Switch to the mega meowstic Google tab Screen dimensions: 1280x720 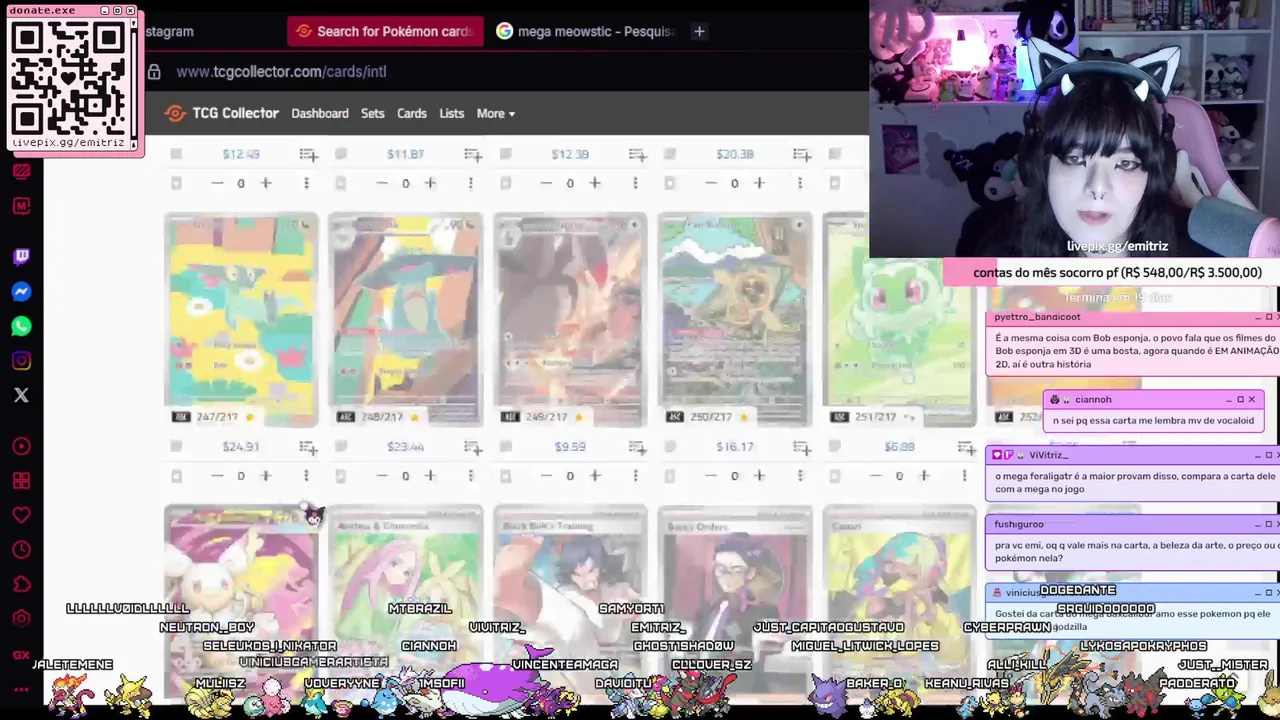coord(586,31)
